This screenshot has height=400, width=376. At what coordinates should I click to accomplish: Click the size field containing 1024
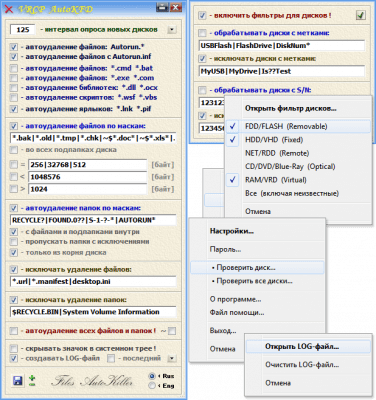pyautogui.click(x=87, y=189)
